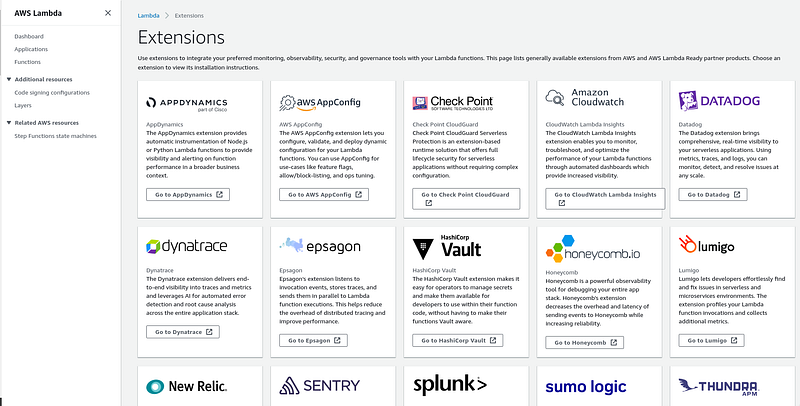Open Code signing configurations
Viewport: 800px width, 406px height.
pos(52,93)
